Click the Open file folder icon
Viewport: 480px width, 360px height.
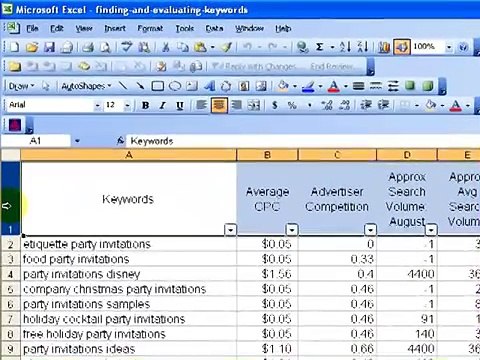pyautogui.click(x=32, y=47)
